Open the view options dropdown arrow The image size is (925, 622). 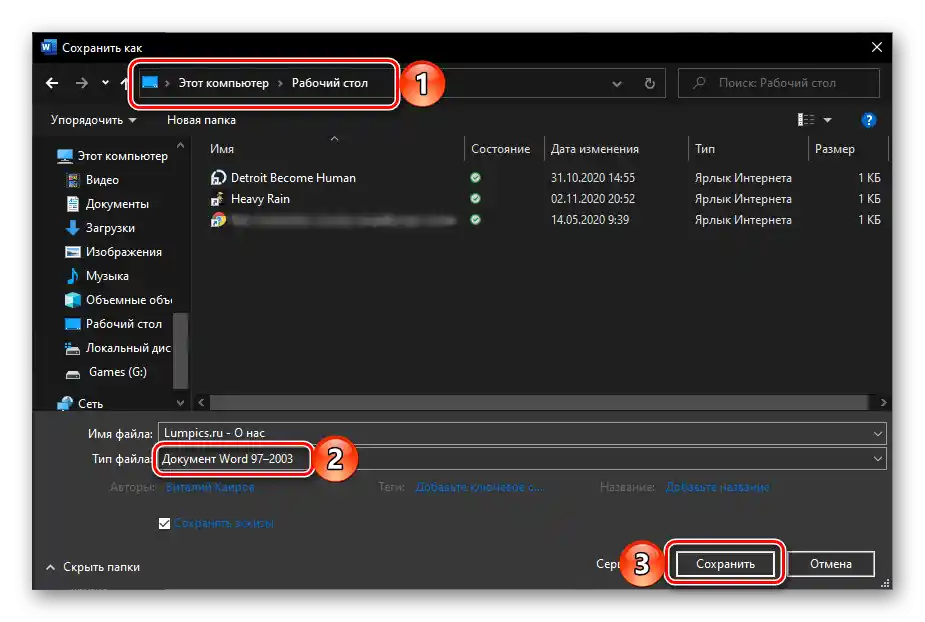pos(828,120)
